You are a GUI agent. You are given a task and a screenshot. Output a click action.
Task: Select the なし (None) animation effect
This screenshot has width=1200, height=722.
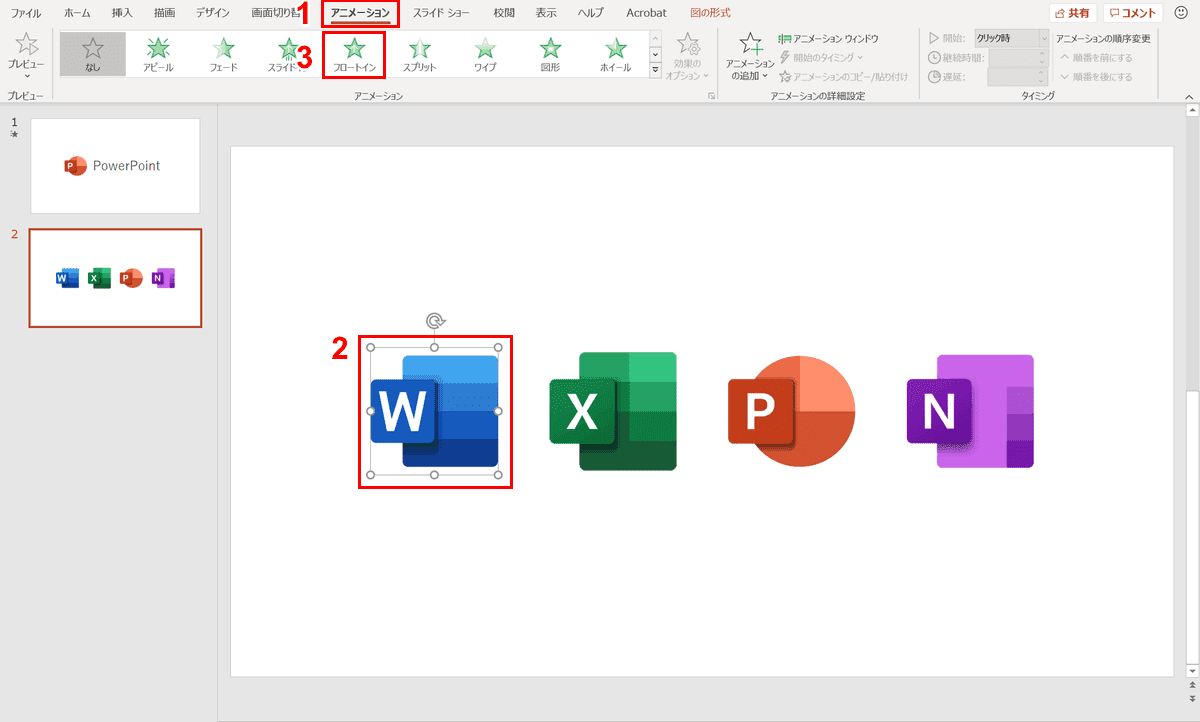click(92, 55)
